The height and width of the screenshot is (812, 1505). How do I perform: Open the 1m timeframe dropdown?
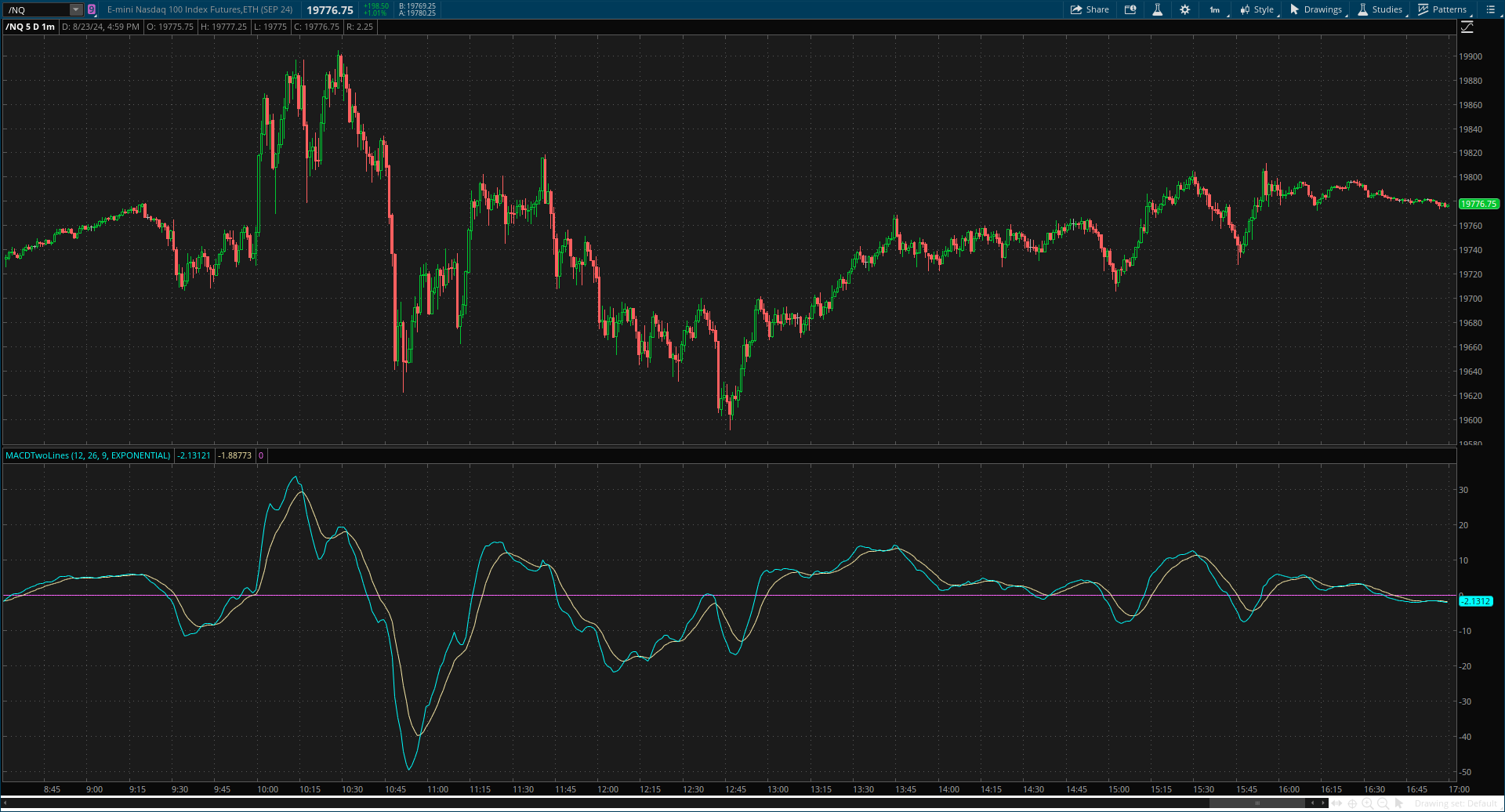(1215, 9)
